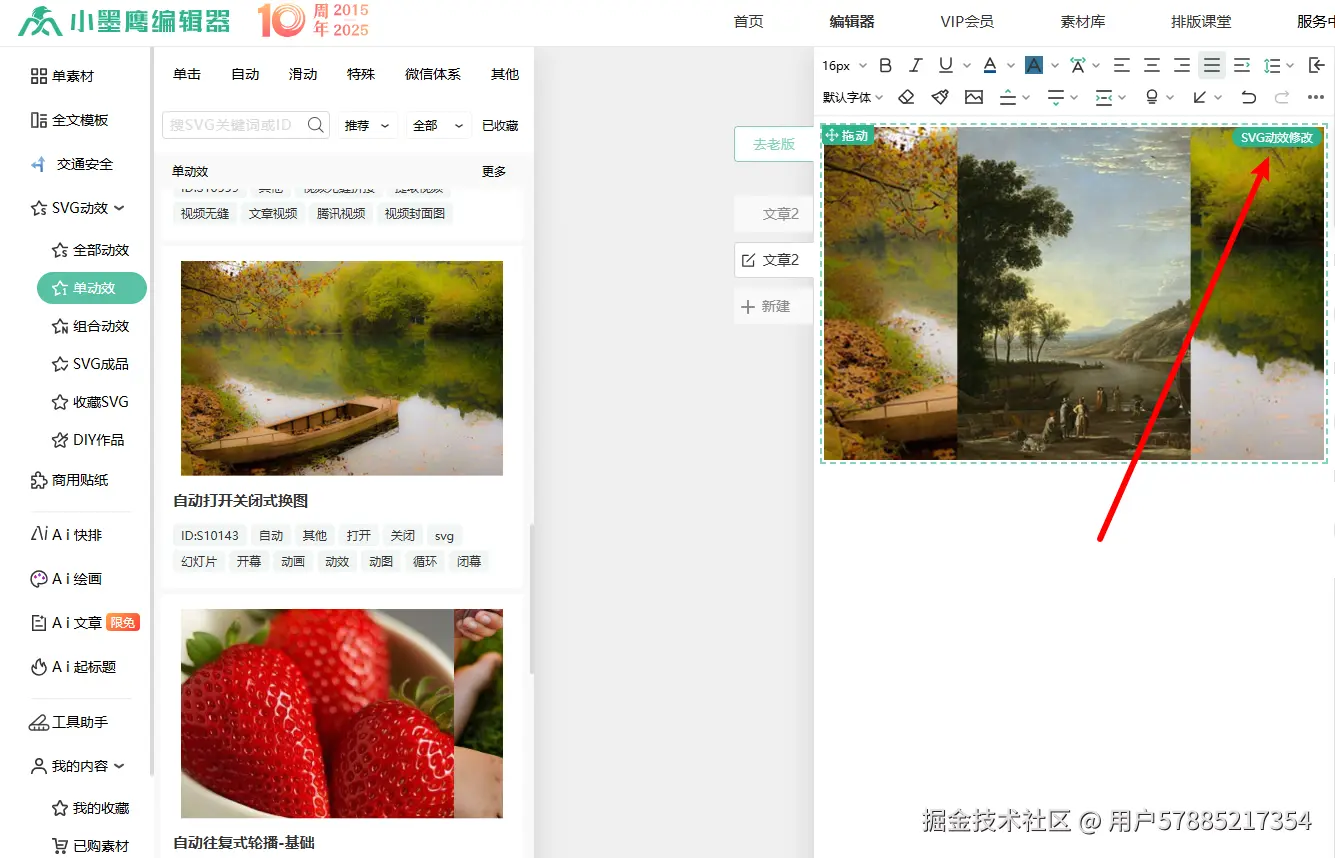This screenshot has height=858, width=1335.
Task: Align text to the left
Action: (1122, 66)
